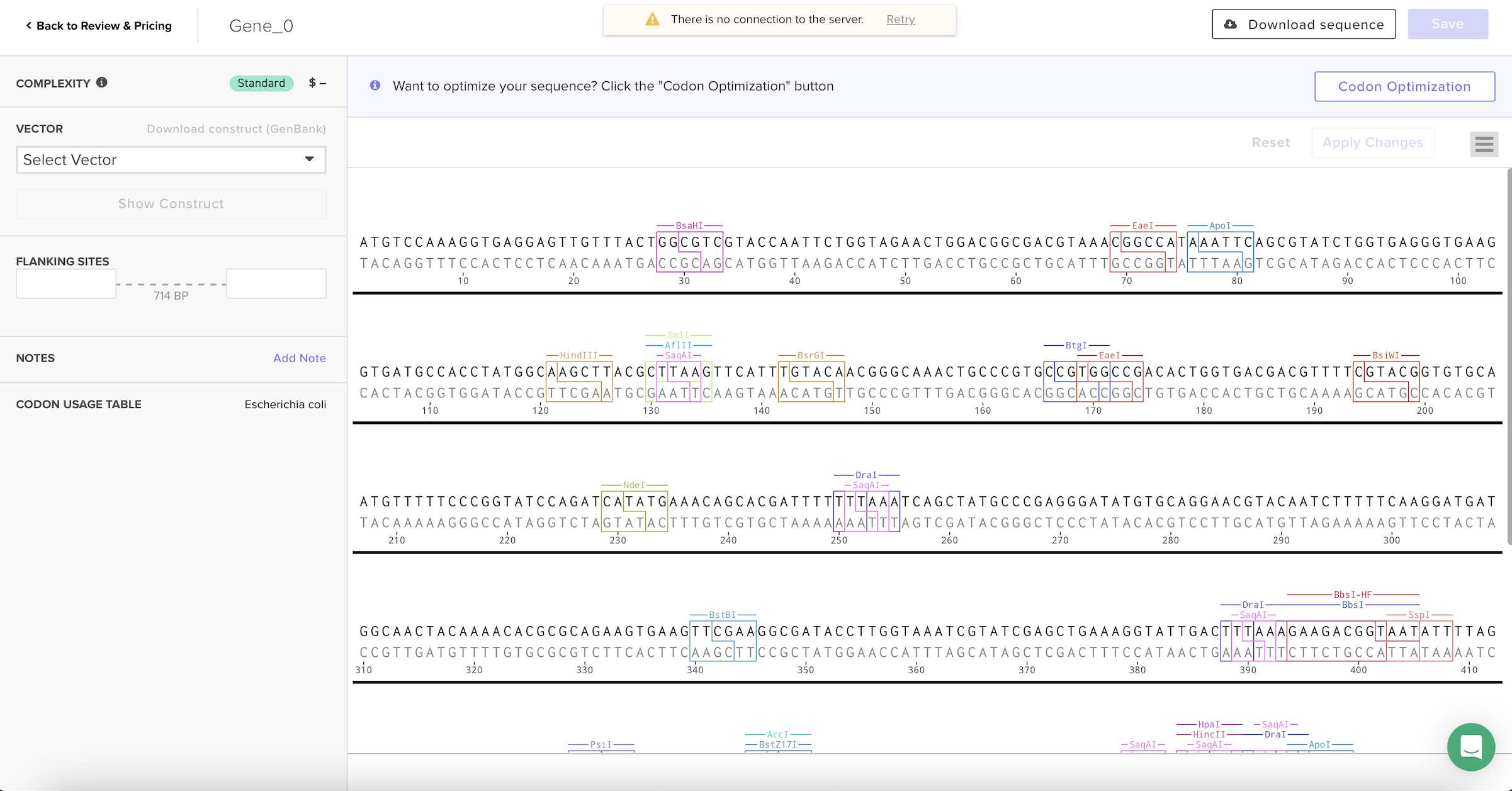Open the Select Vector dropdown

pos(170,160)
